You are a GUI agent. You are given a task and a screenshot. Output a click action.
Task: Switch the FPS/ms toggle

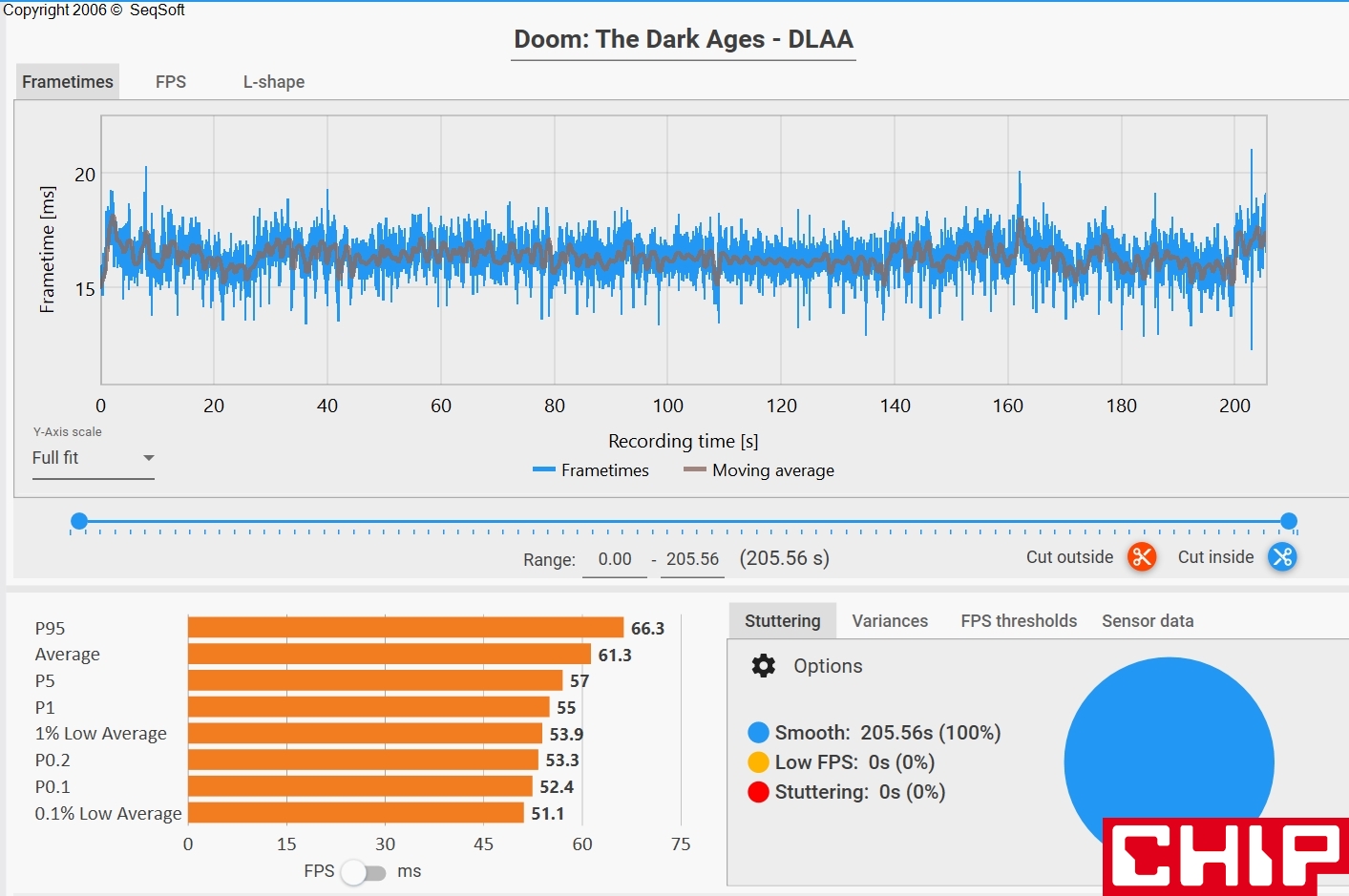pyautogui.click(x=364, y=872)
